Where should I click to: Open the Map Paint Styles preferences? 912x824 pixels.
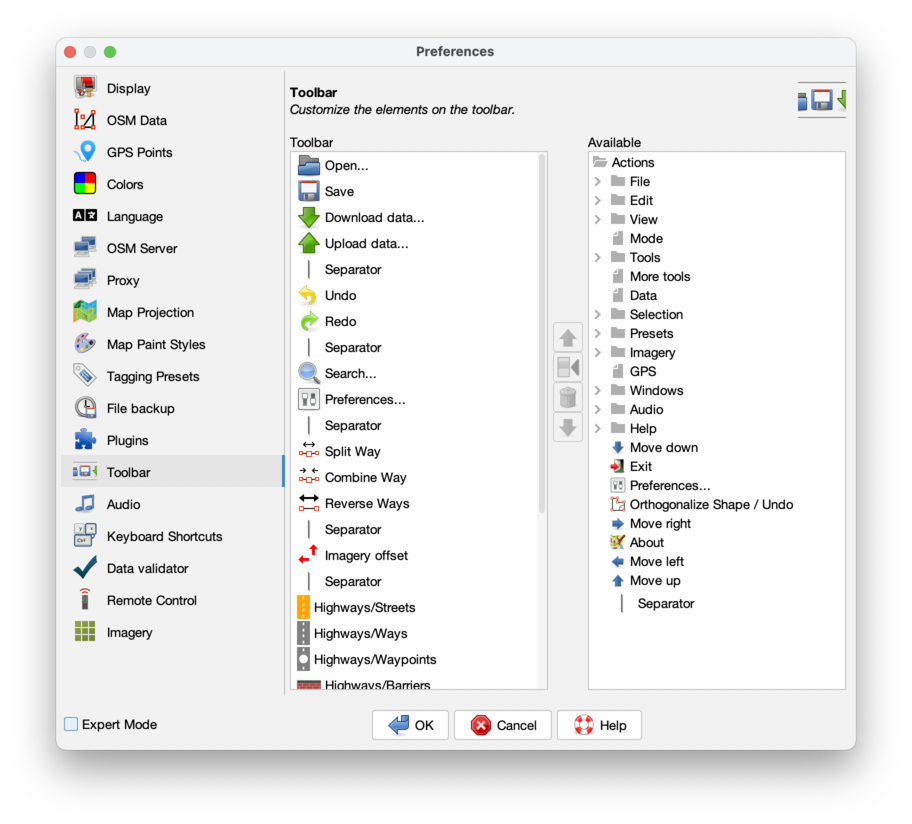[x=155, y=345]
